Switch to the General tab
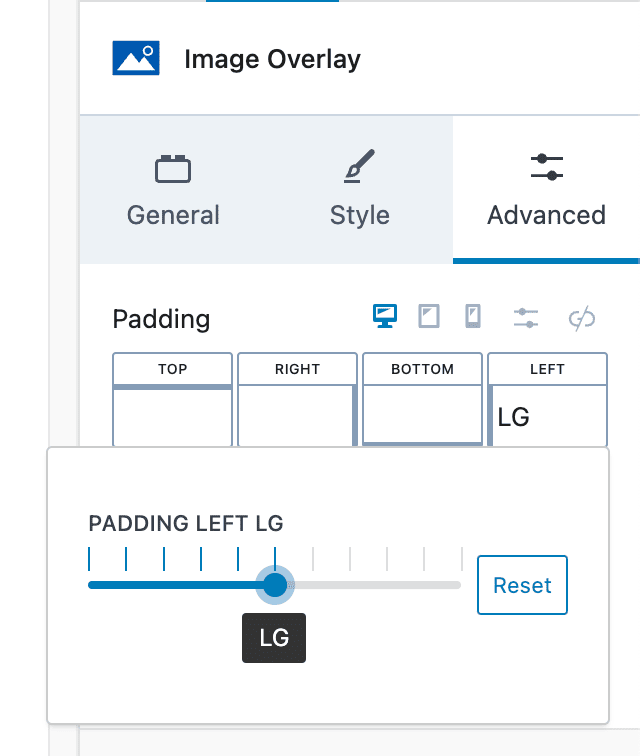This screenshot has height=756, width=640. click(x=173, y=190)
